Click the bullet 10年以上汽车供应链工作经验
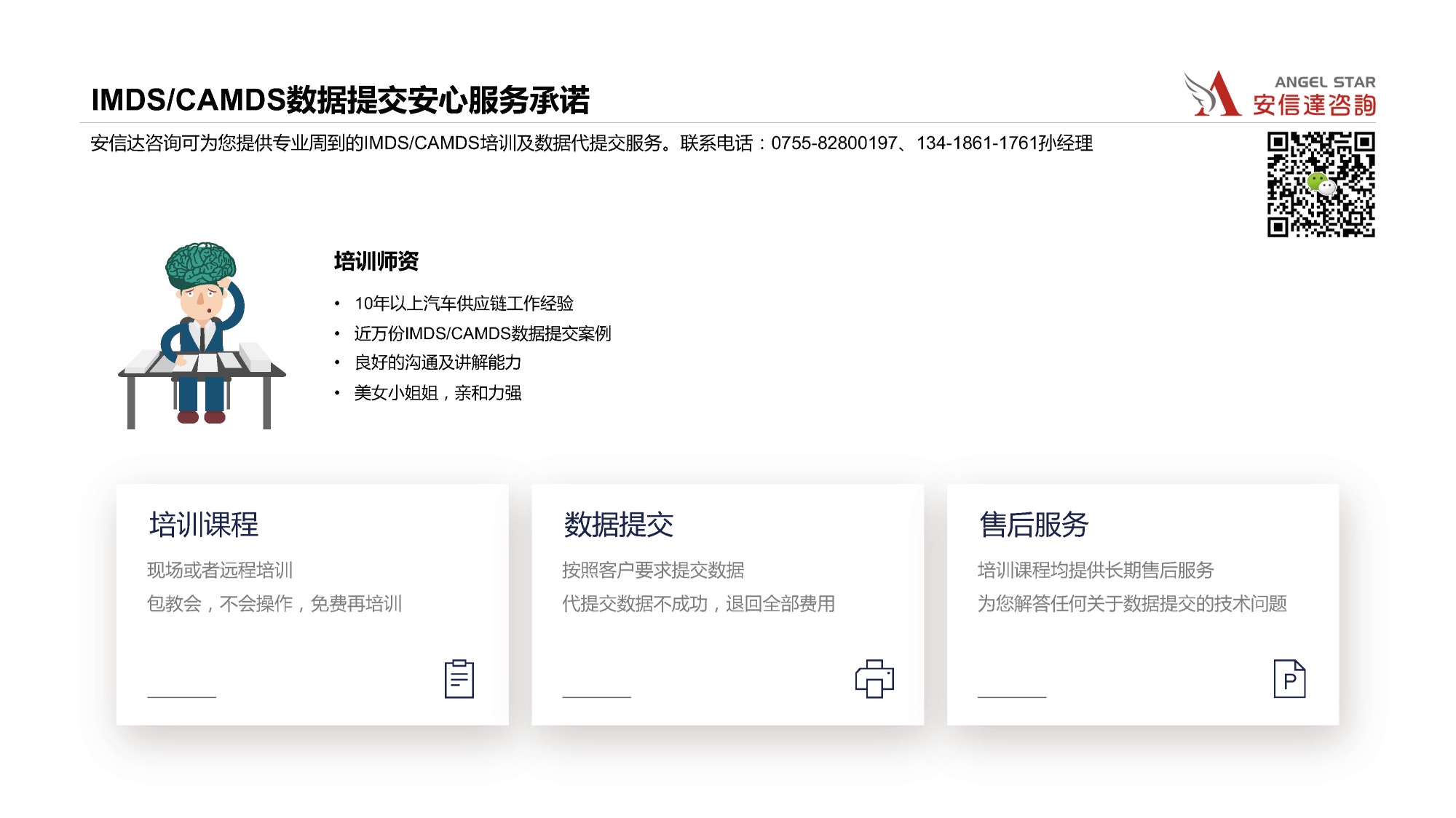Image resolution: width=1456 pixels, height=818 pixels. click(x=464, y=303)
